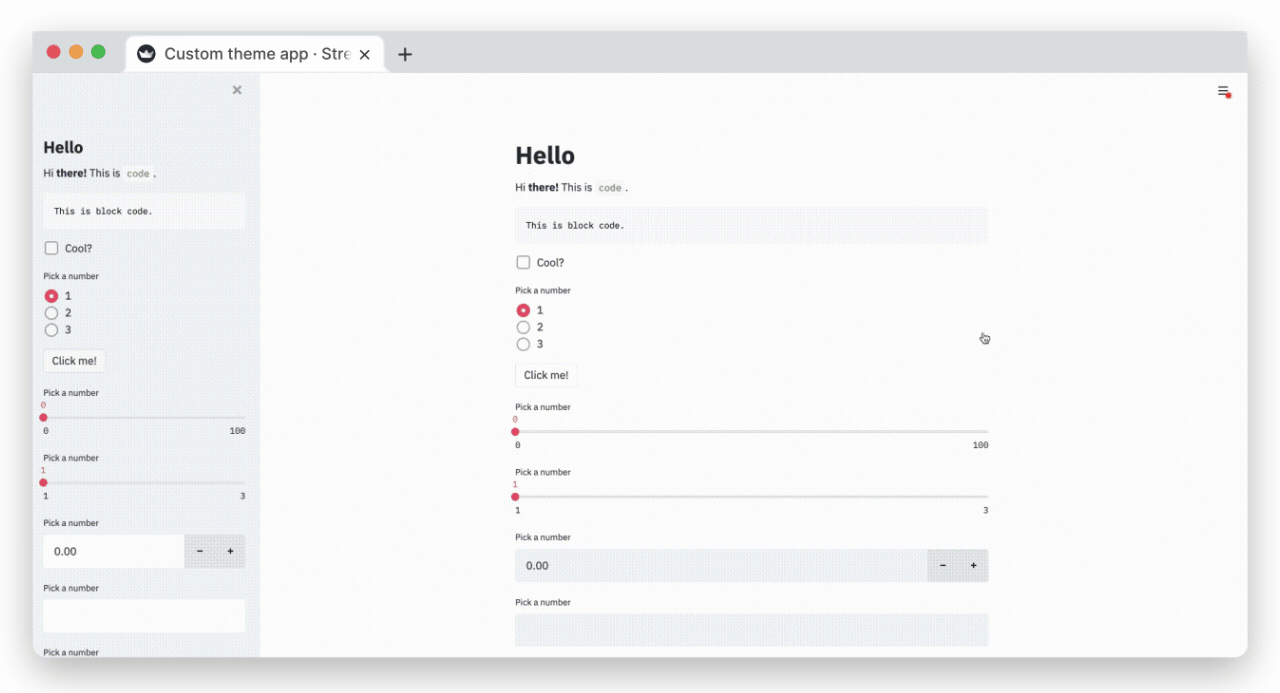Close the Custom theme app browser tab
This screenshot has height=693, width=1280.
364,54
